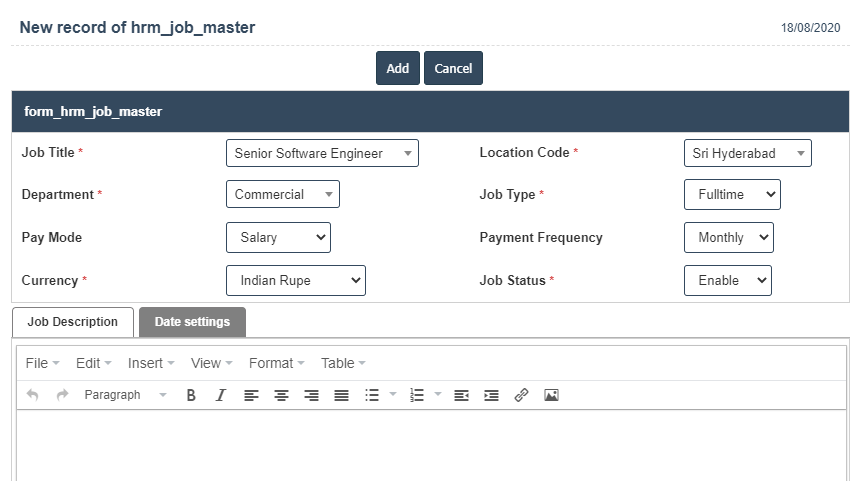
Task: Click the Cancel button
Action: (x=453, y=68)
